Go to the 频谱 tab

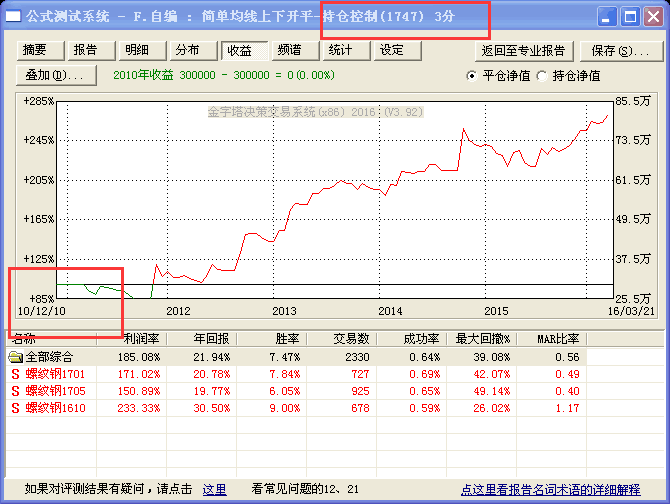pyautogui.click(x=289, y=51)
